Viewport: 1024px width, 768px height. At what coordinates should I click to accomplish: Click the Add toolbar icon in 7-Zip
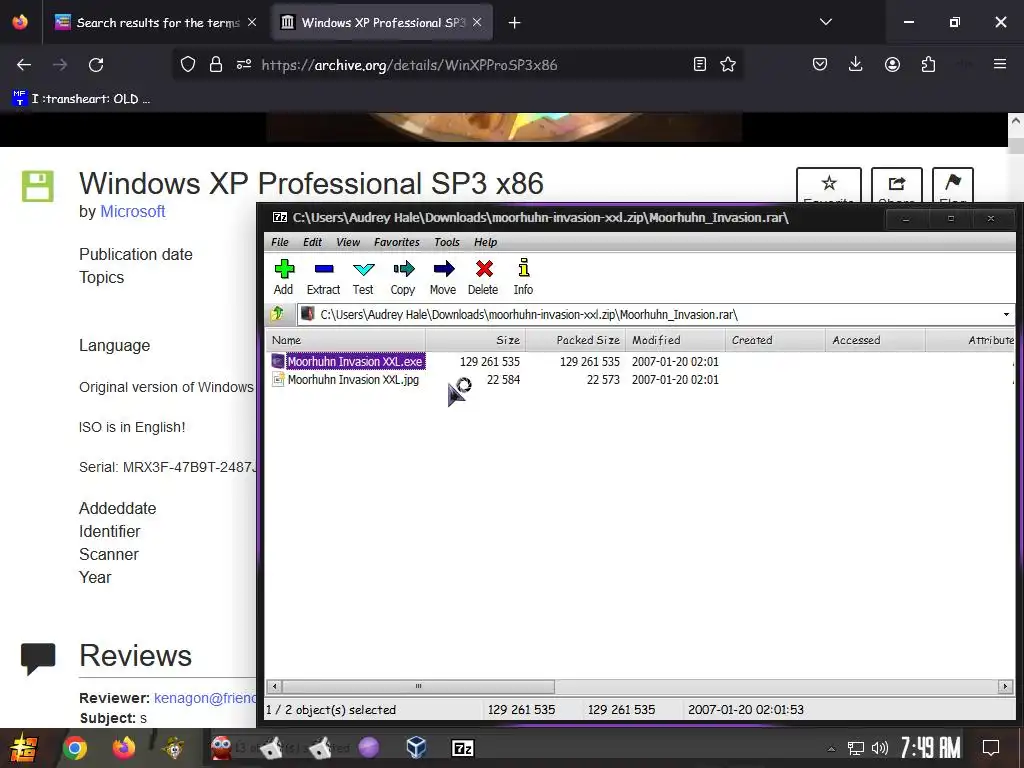coord(284,277)
